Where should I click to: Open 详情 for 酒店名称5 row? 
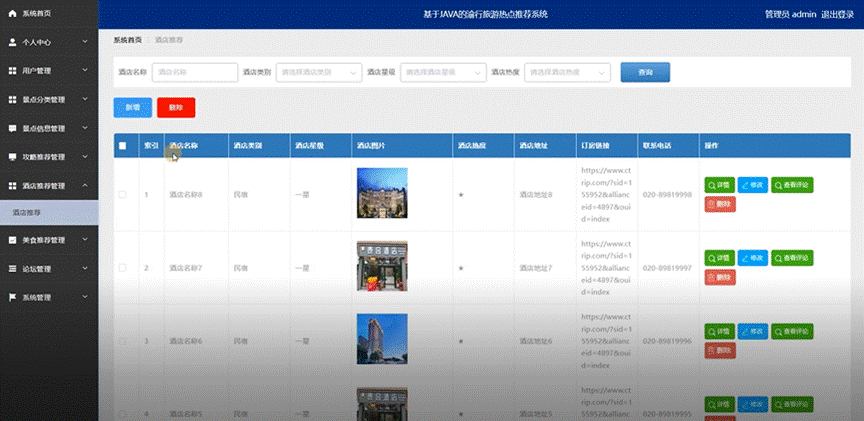tap(720, 404)
